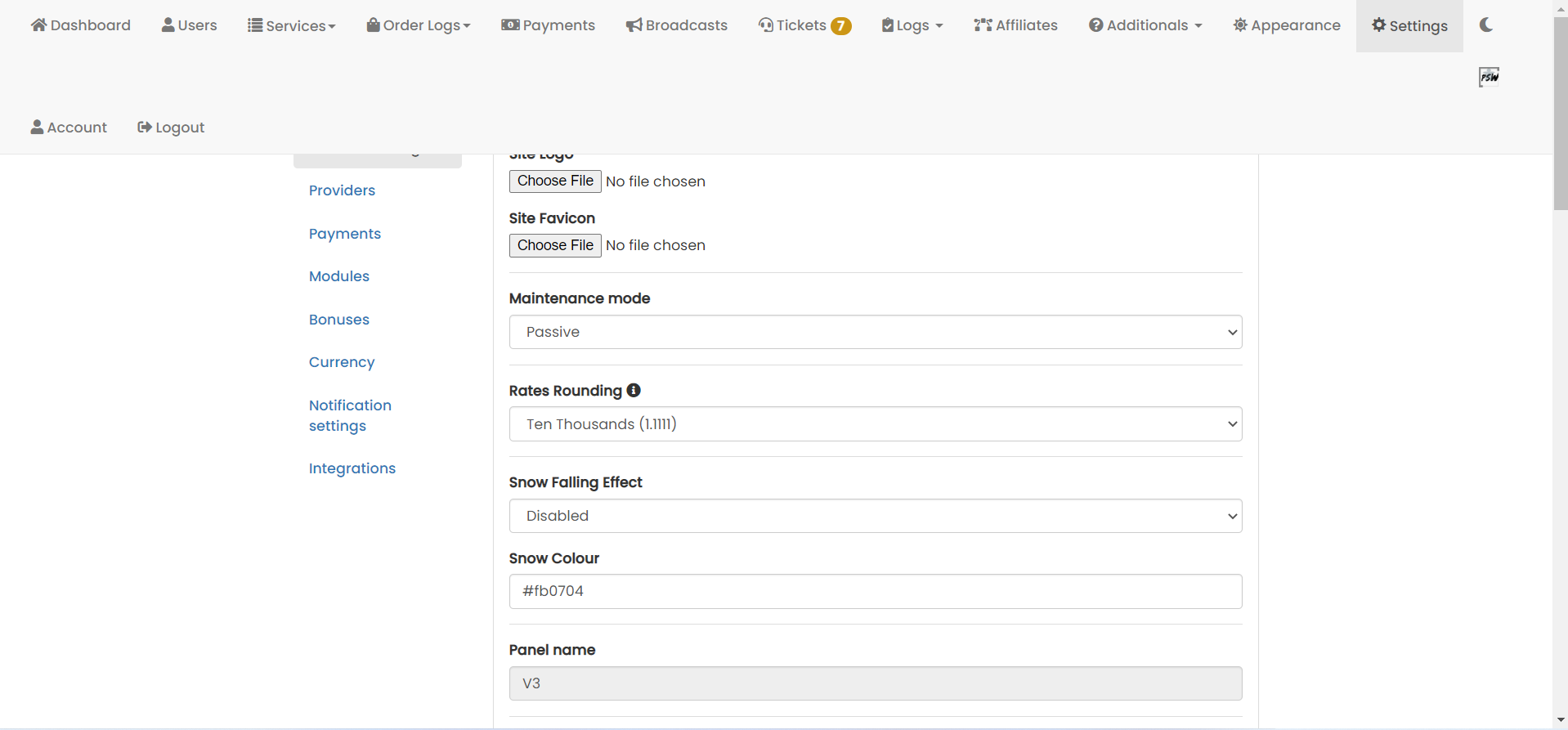Open the Account page
This screenshot has width=1568, height=730.
click(69, 128)
